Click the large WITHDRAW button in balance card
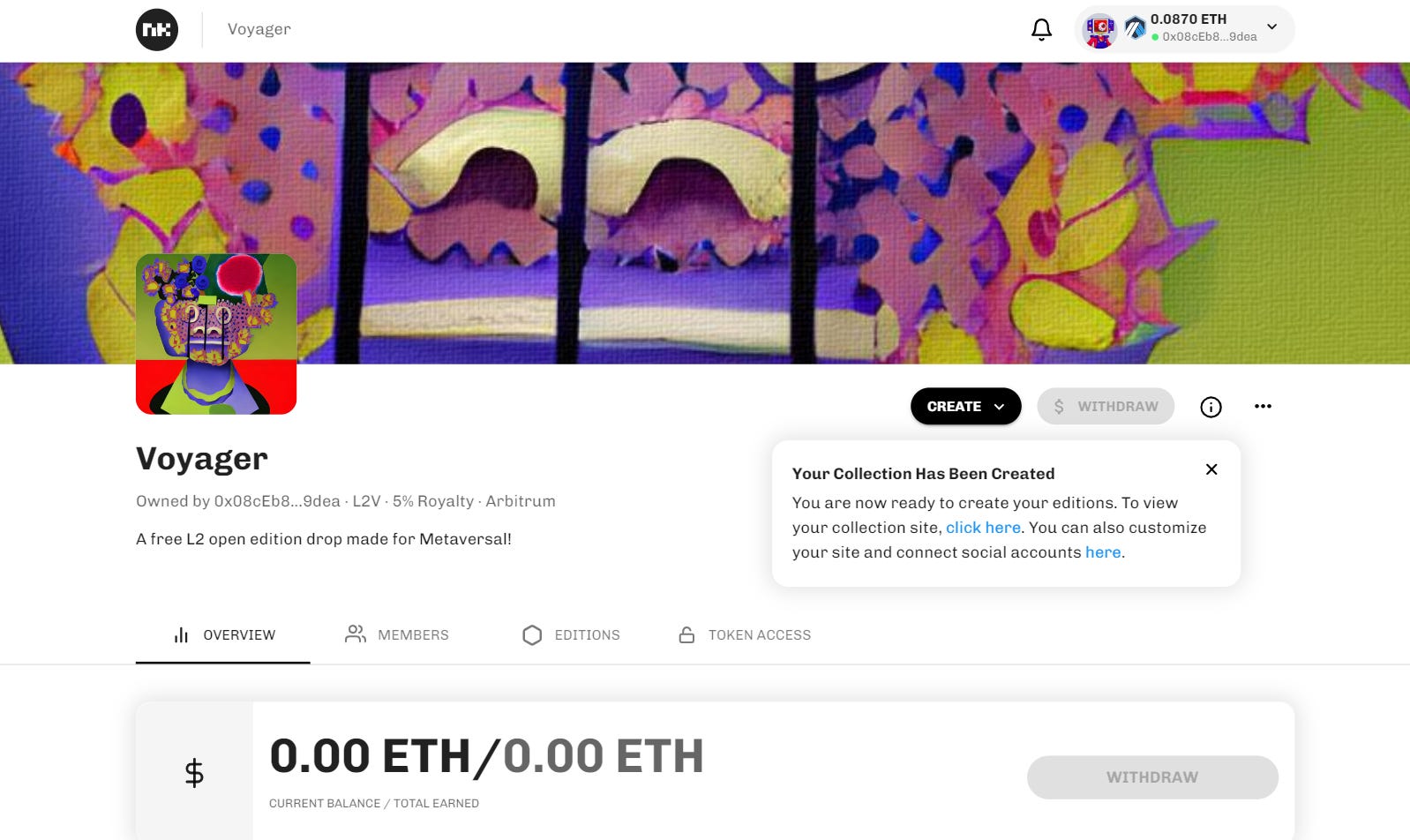 click(1152, 777)
